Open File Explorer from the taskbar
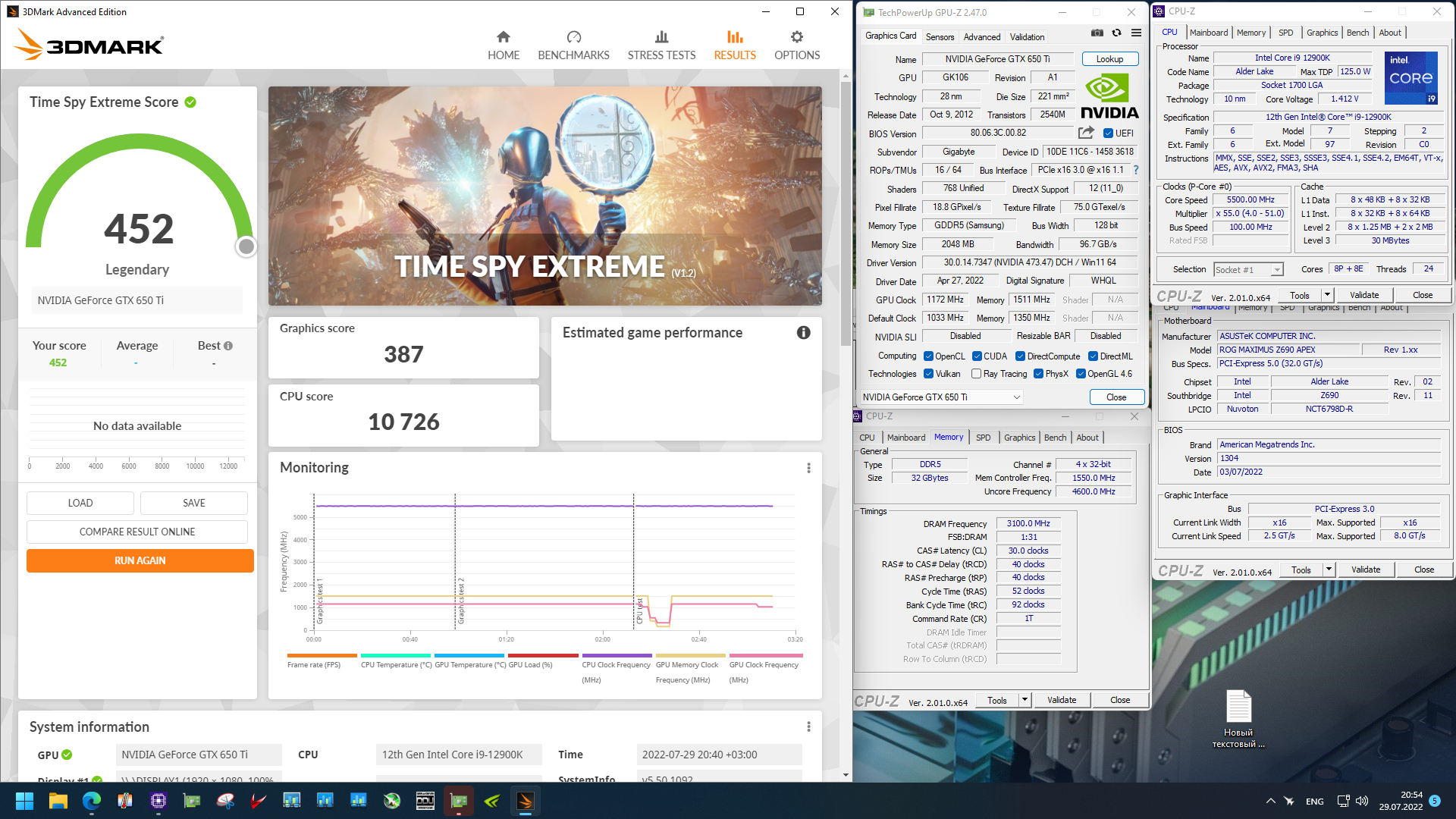The height and width of the screenshot is (819, 1456). pos(58,801)
